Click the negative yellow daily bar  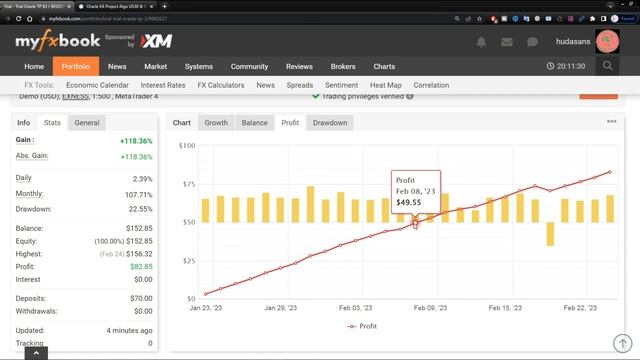point(550,234)
